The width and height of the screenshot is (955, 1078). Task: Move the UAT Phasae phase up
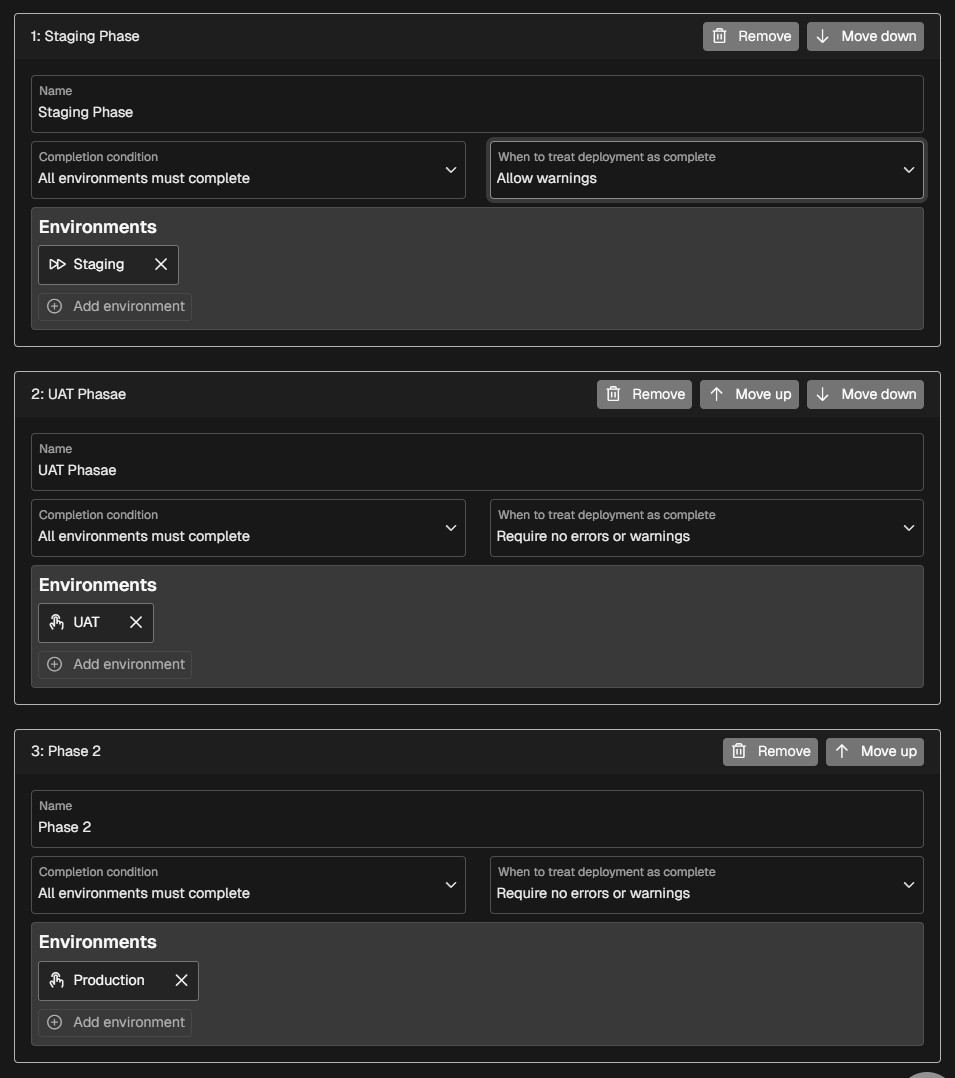coord(749,395)
